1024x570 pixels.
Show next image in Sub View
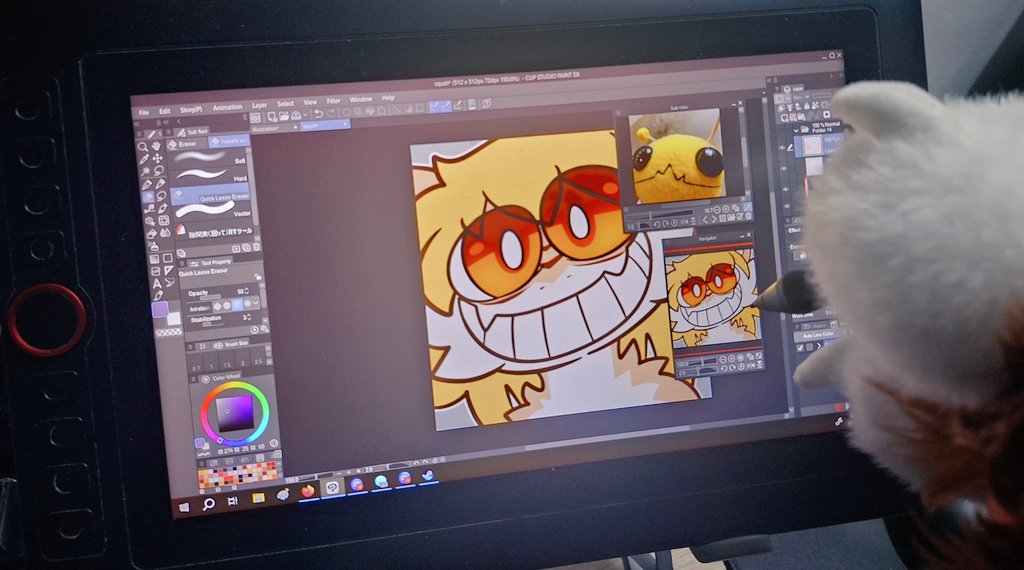point(713,219)
